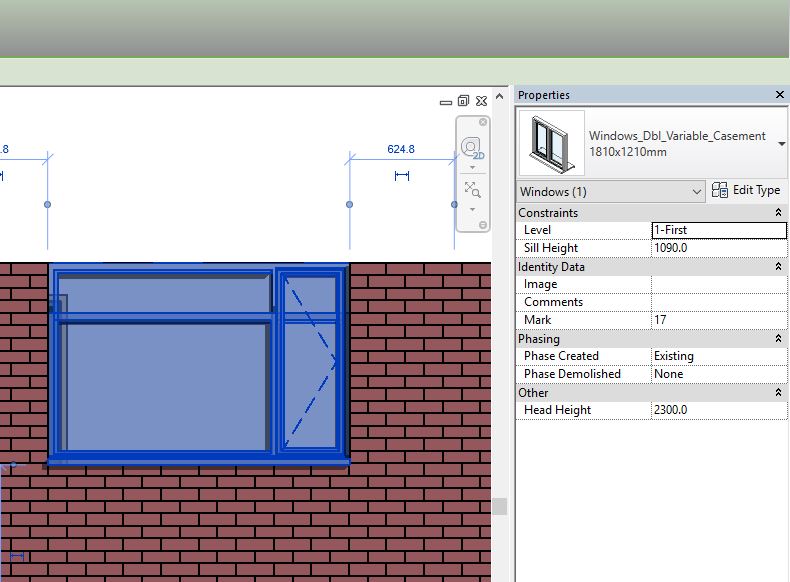Viewport: 790px width, 582px height.
Task: Click the Edit Type button
Action: [746, 190]
